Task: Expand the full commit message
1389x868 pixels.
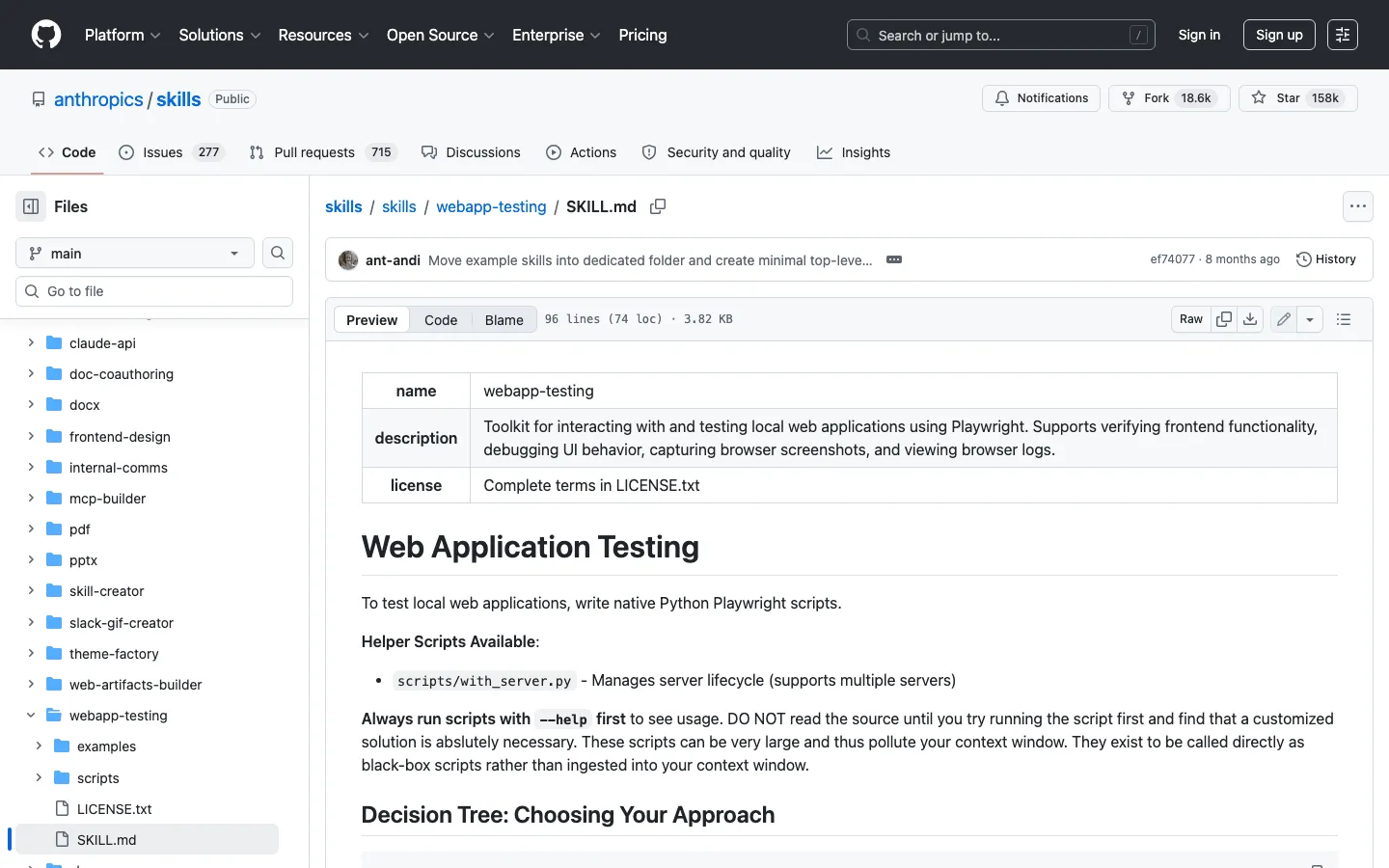Action: coord(894,259)
